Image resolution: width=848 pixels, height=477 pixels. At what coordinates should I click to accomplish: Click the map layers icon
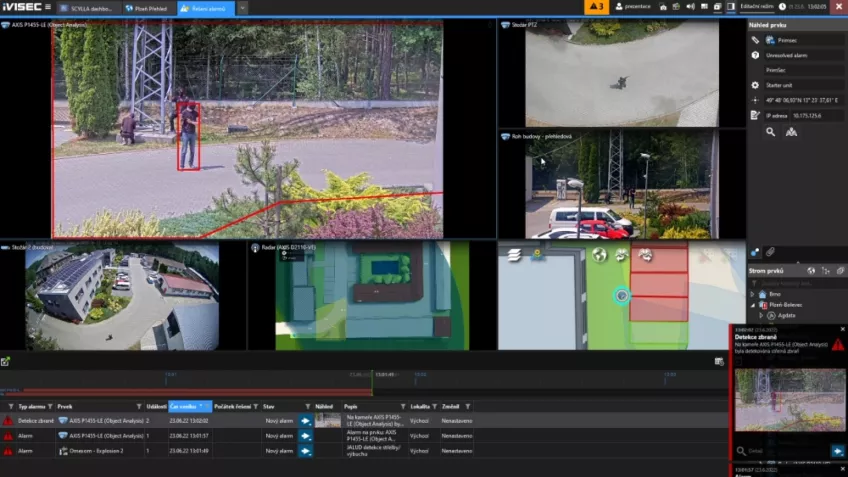(x=513, y=254)
